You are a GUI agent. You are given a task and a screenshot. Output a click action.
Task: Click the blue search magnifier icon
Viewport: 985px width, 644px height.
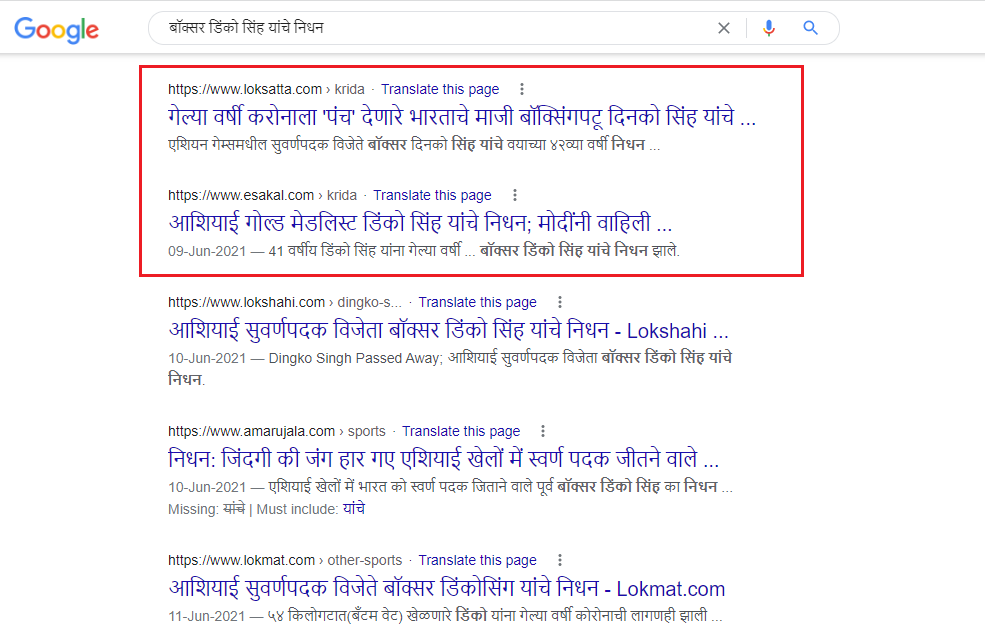810,28
